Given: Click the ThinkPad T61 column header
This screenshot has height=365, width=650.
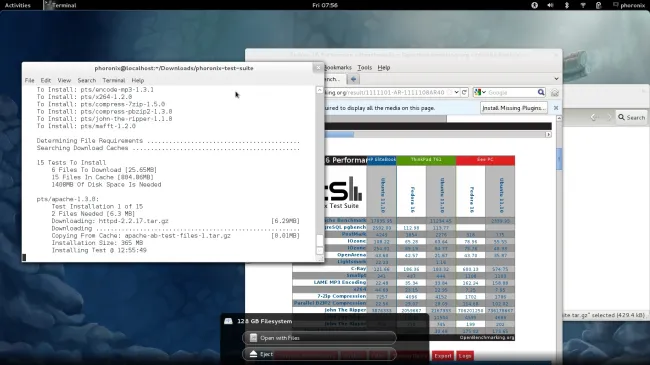Looking at the screenshot, I should point(426,160).
